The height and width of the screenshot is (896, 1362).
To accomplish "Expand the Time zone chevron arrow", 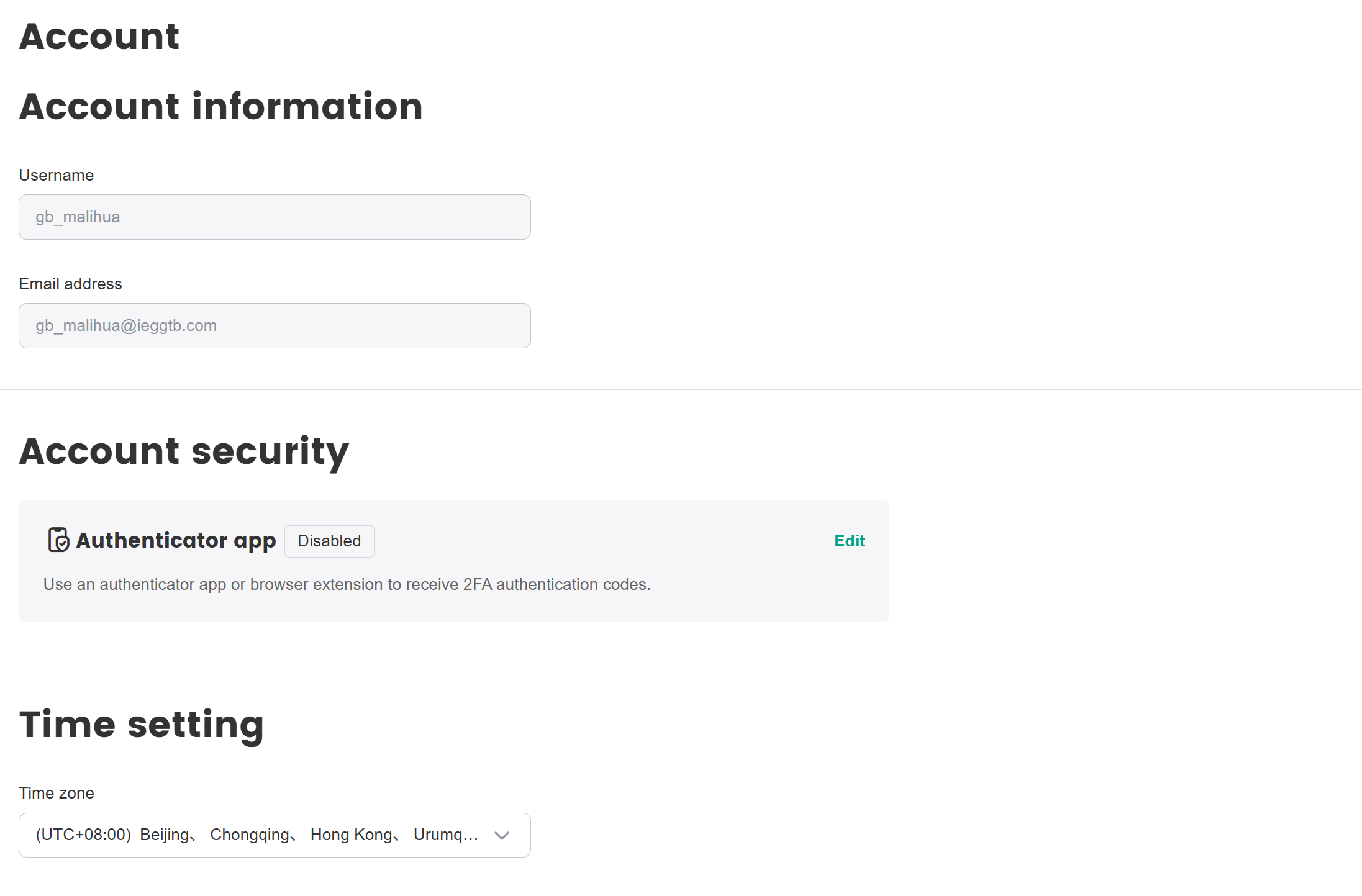I will (x=502, y=835).
